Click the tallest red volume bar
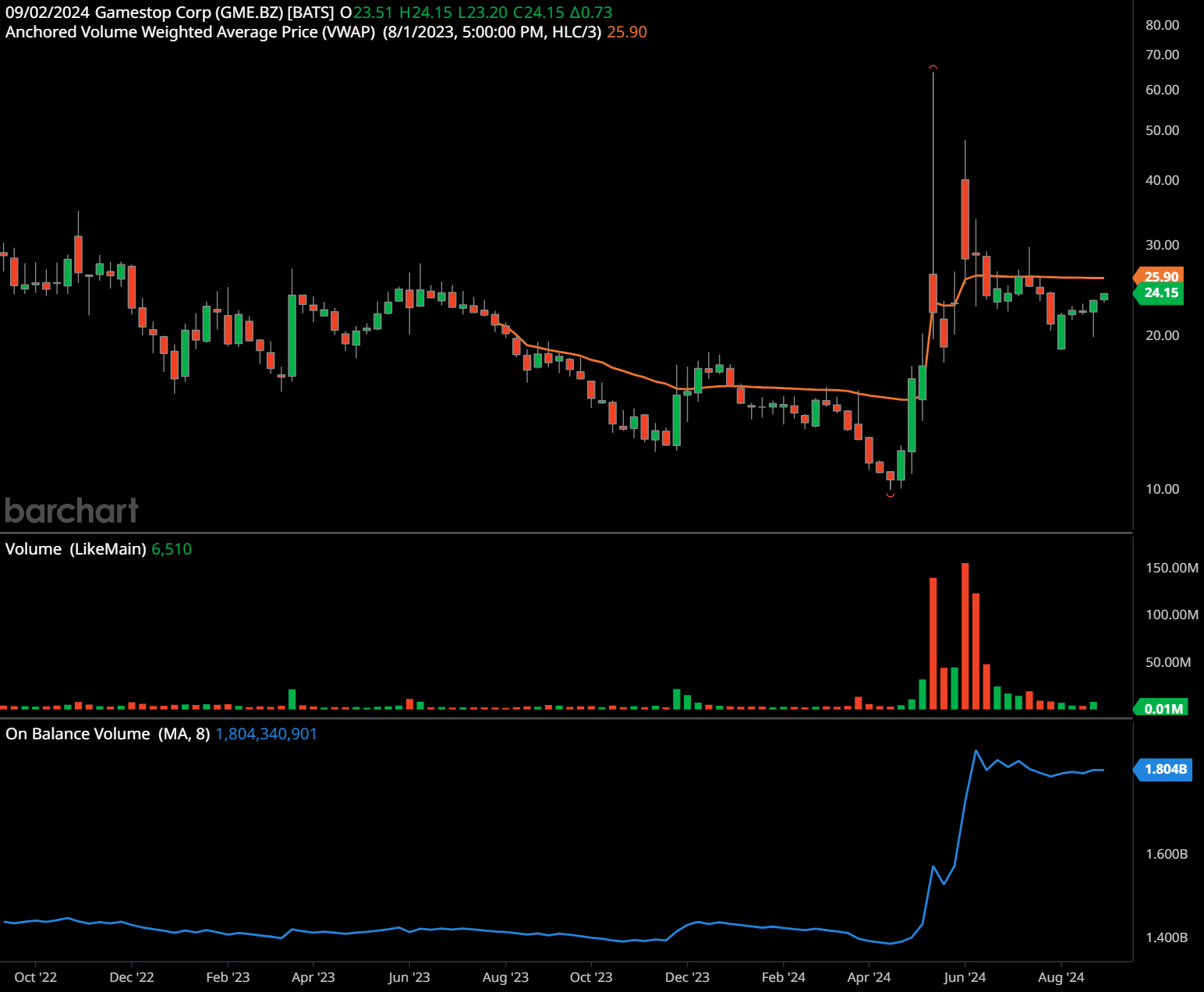 click(965, 636)
